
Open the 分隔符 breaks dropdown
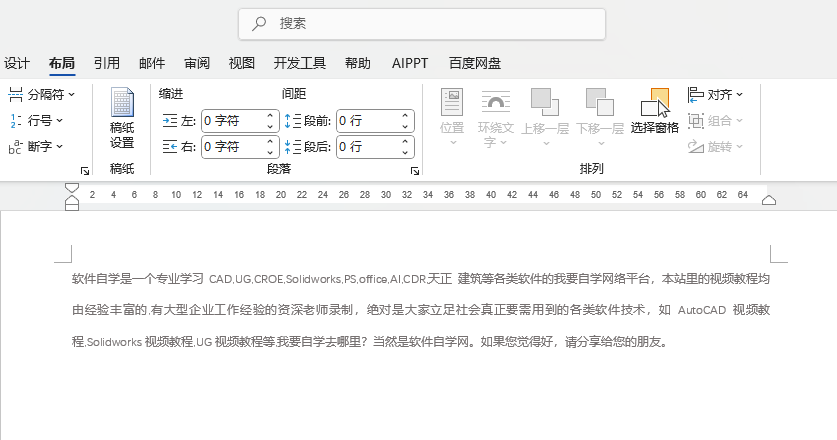pos(42,95)
